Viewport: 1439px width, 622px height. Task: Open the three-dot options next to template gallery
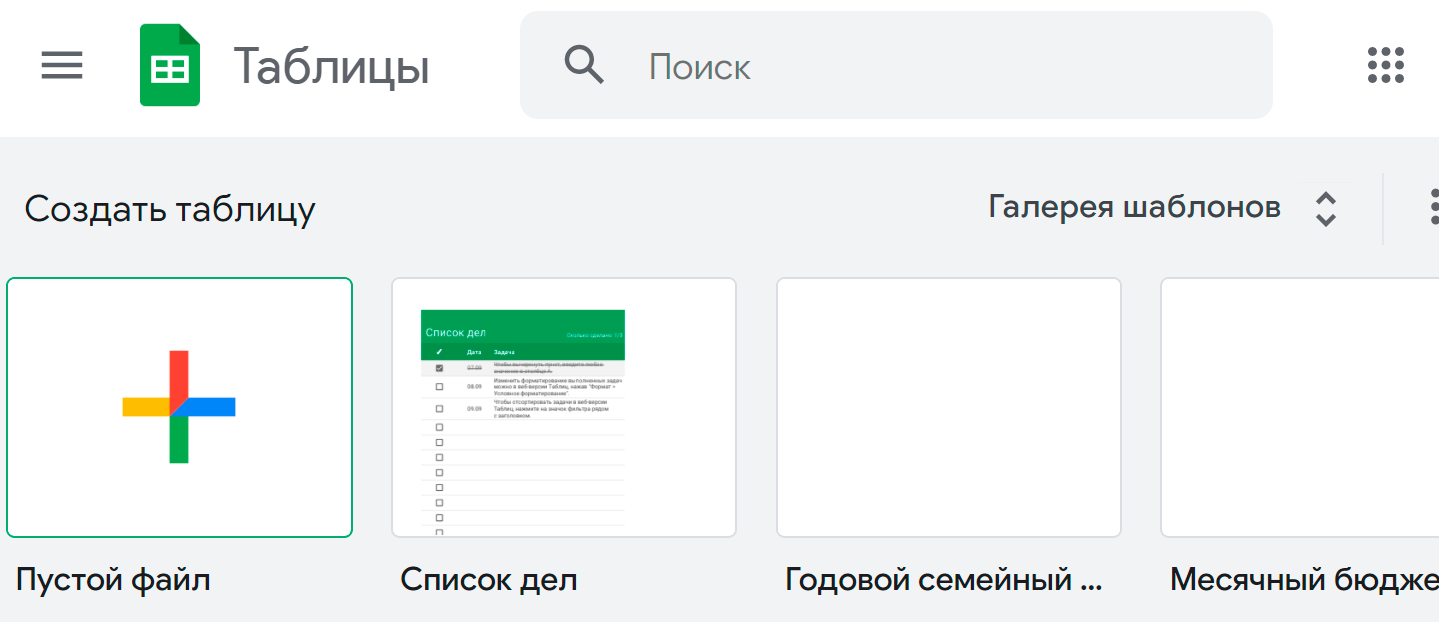pos(1434,207)
